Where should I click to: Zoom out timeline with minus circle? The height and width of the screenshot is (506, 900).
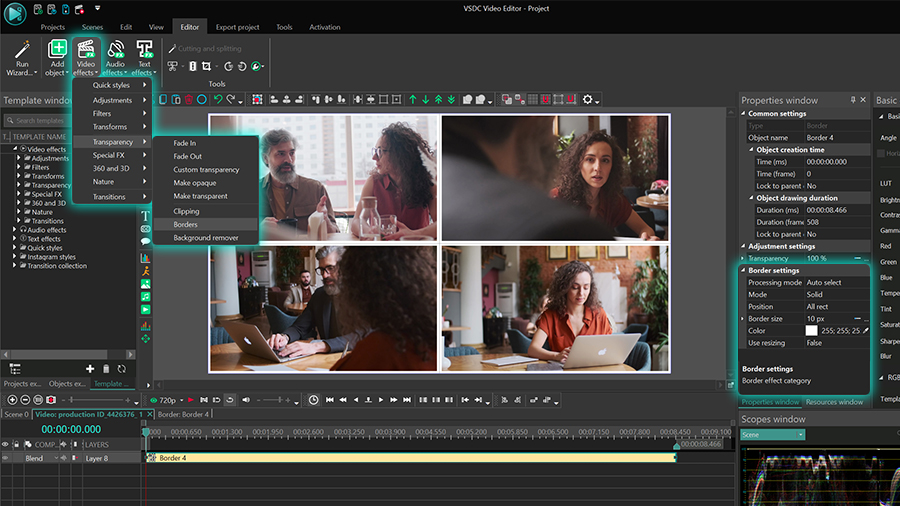click(25, 400)
